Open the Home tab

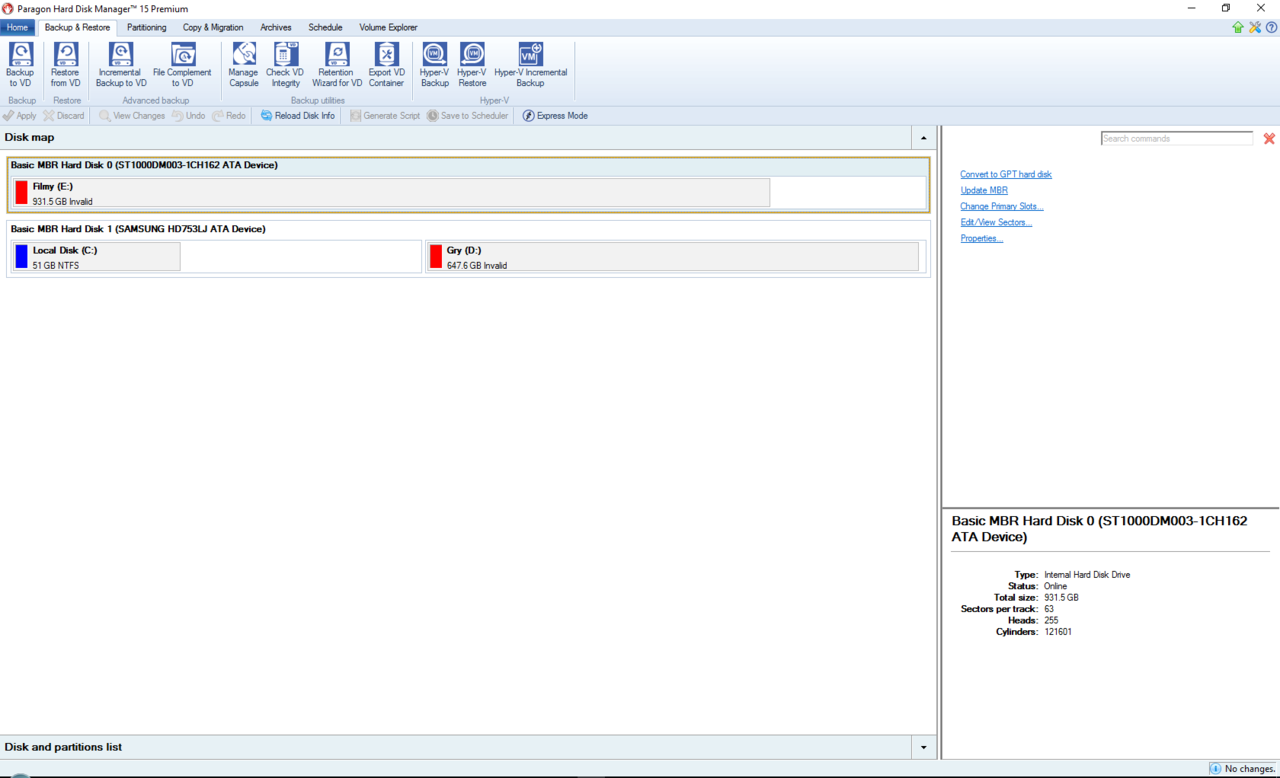17,27
